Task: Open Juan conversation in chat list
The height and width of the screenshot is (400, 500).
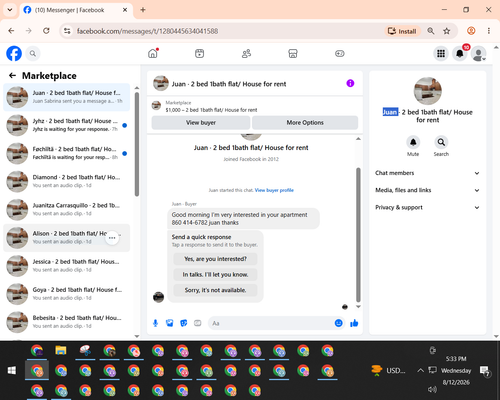Action: pyautogui.click(x=67, y=97)
